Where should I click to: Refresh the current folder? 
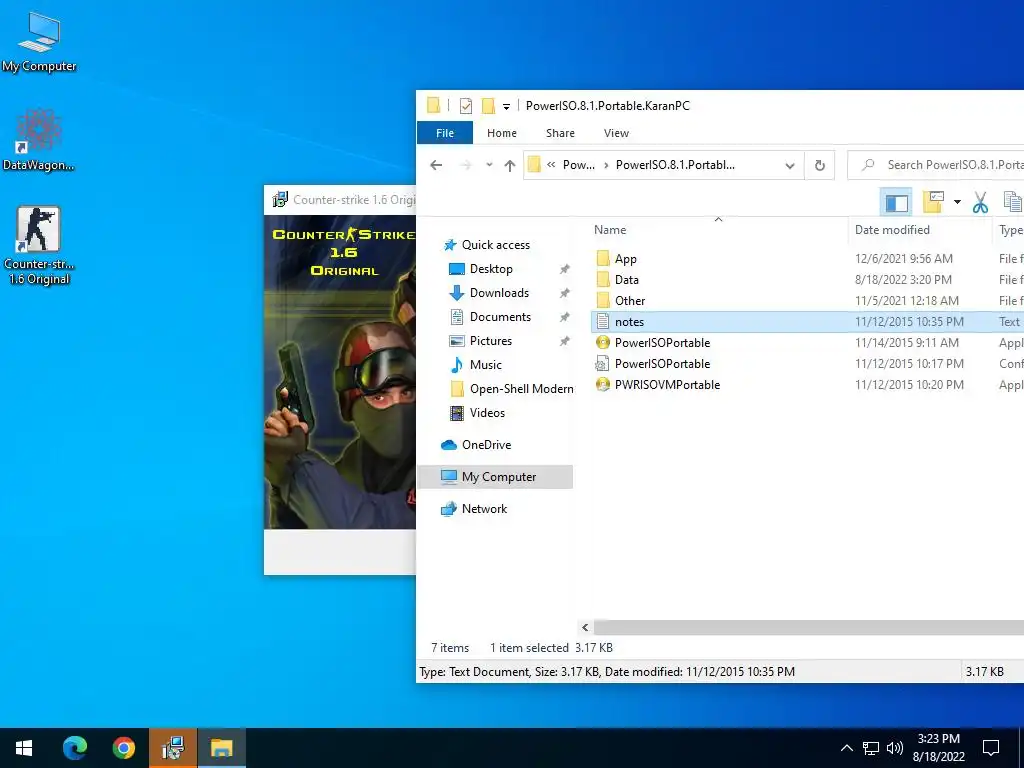coord(820,166)
